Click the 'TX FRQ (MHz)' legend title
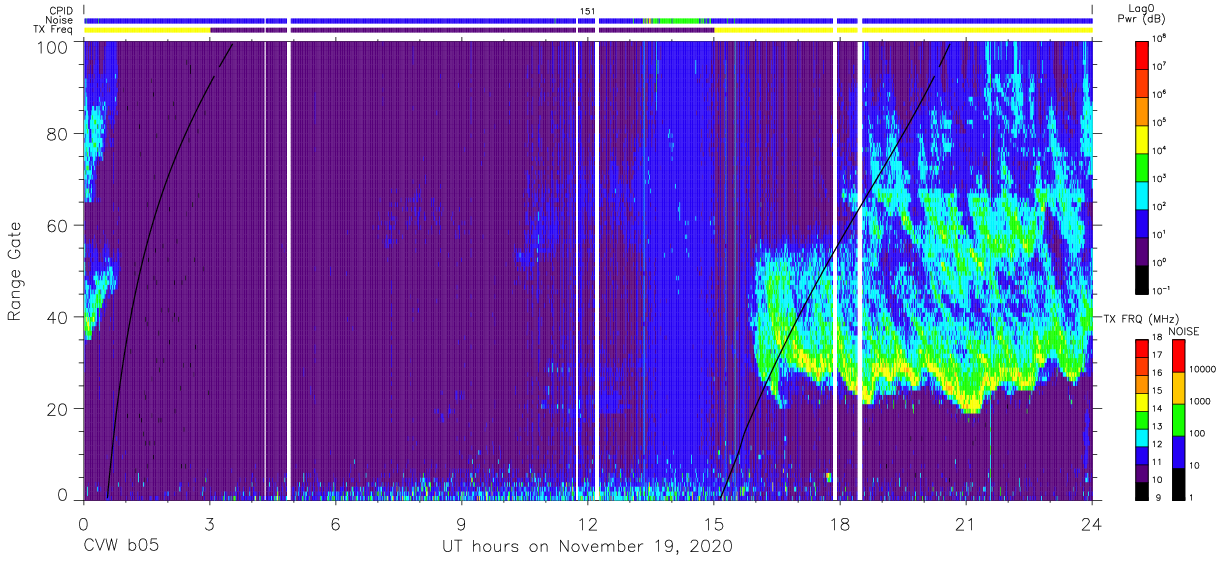This screenshot has width=1228, height=567. point(1144,318)
